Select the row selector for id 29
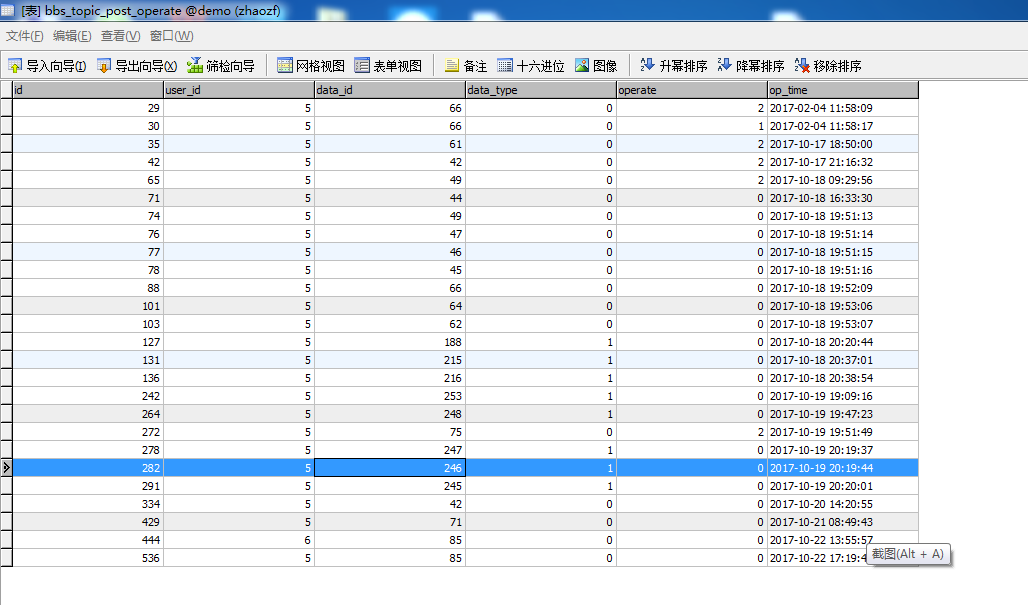Viewport: 1028px width, 605px height. (x=6, y=108)
